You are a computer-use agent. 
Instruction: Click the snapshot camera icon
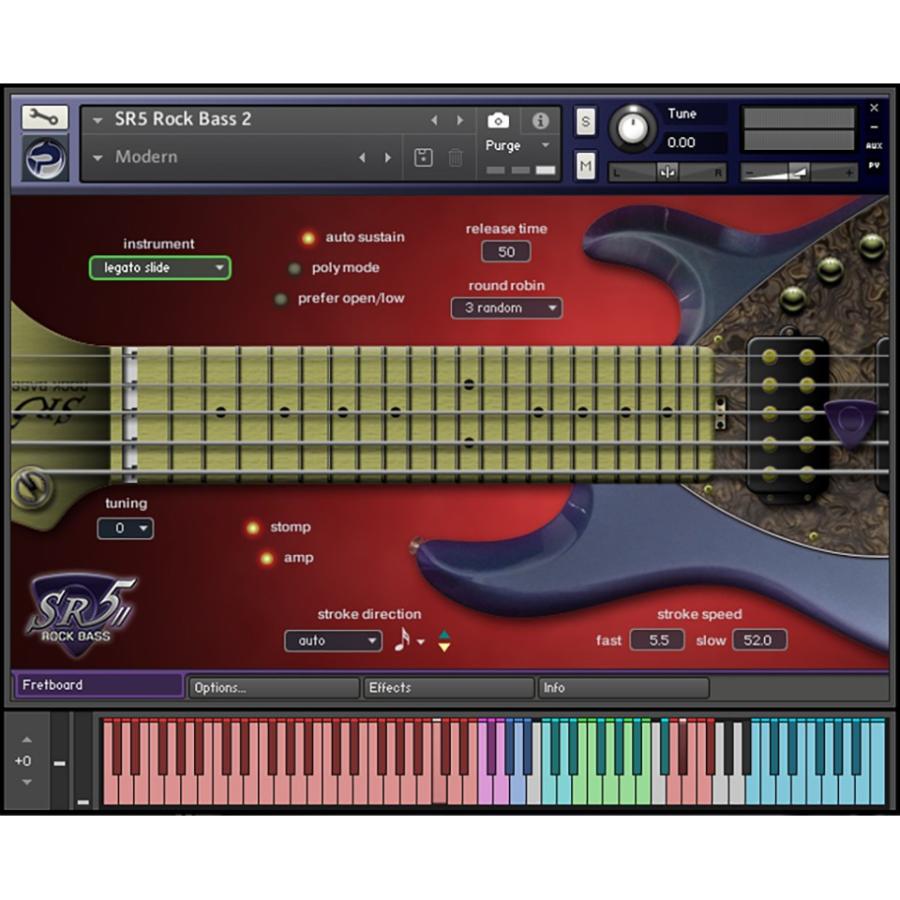[x=499, y=120]
